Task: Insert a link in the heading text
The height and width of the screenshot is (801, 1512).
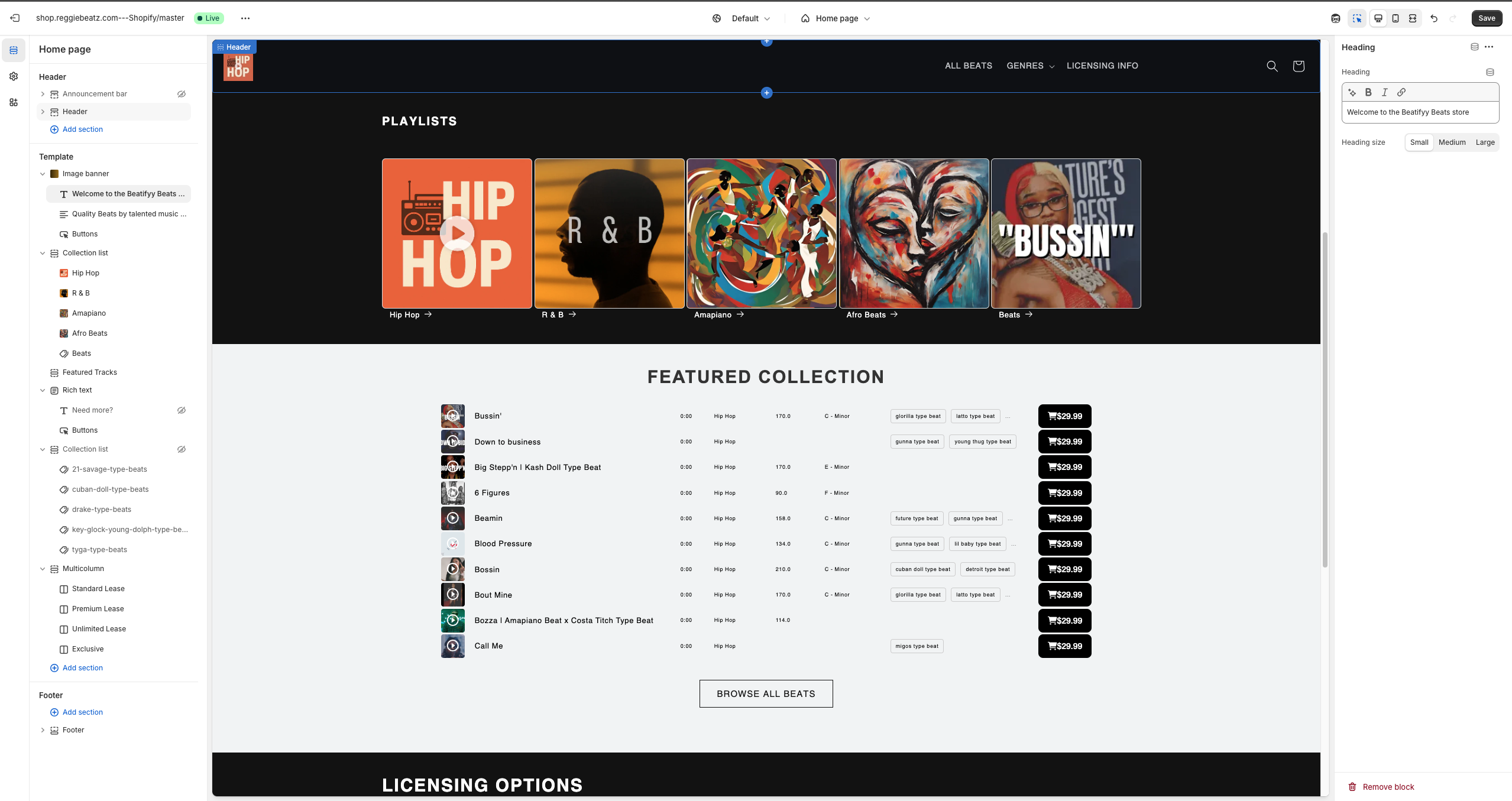Action: 1401,92
